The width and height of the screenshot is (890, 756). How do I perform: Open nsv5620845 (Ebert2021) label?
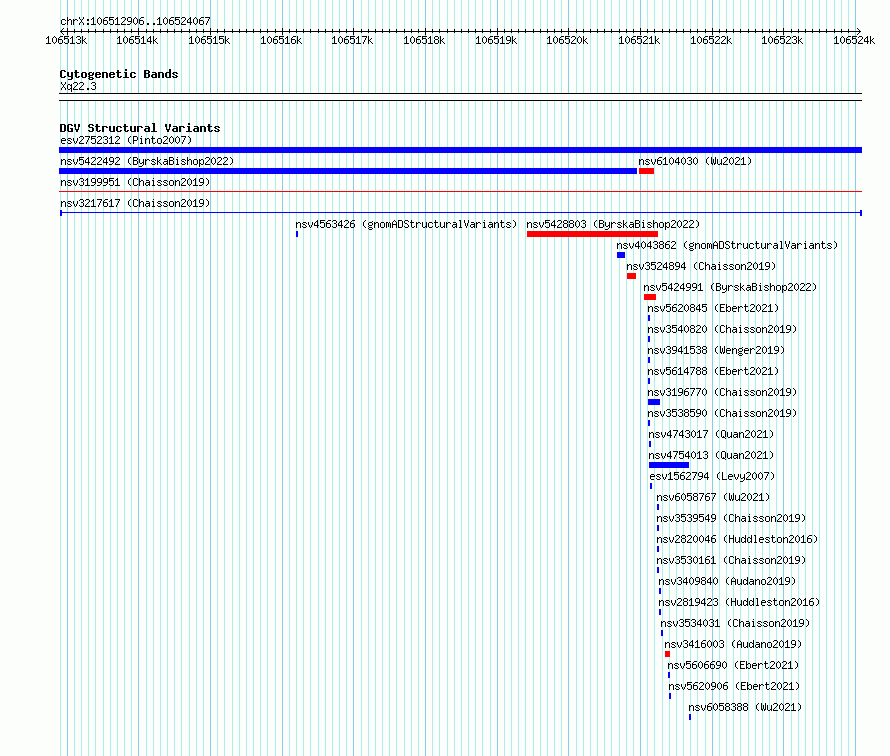pos(713,308)
